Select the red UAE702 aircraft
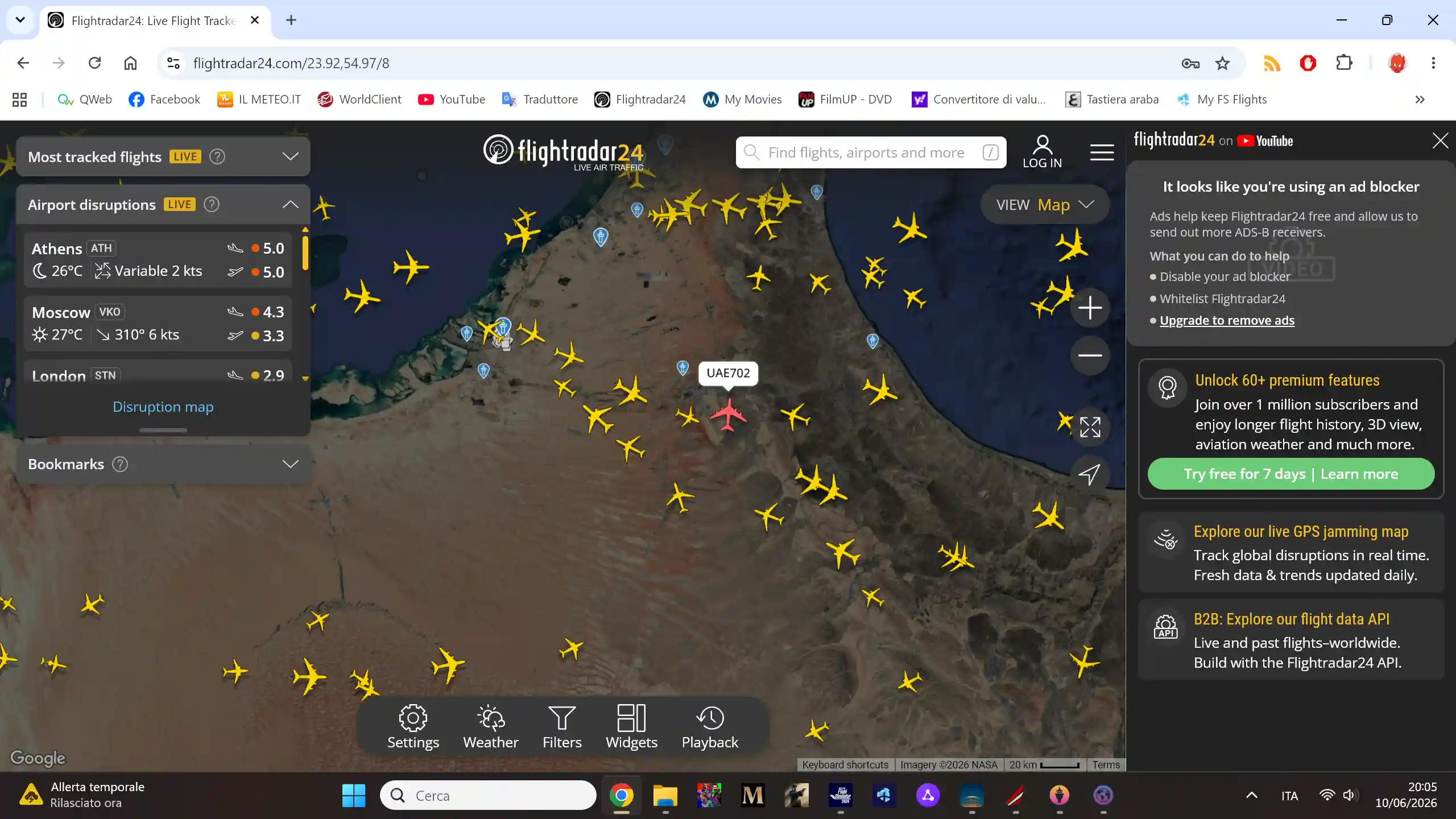Viewport: 1456px width, 819px height. coord(728,414)
